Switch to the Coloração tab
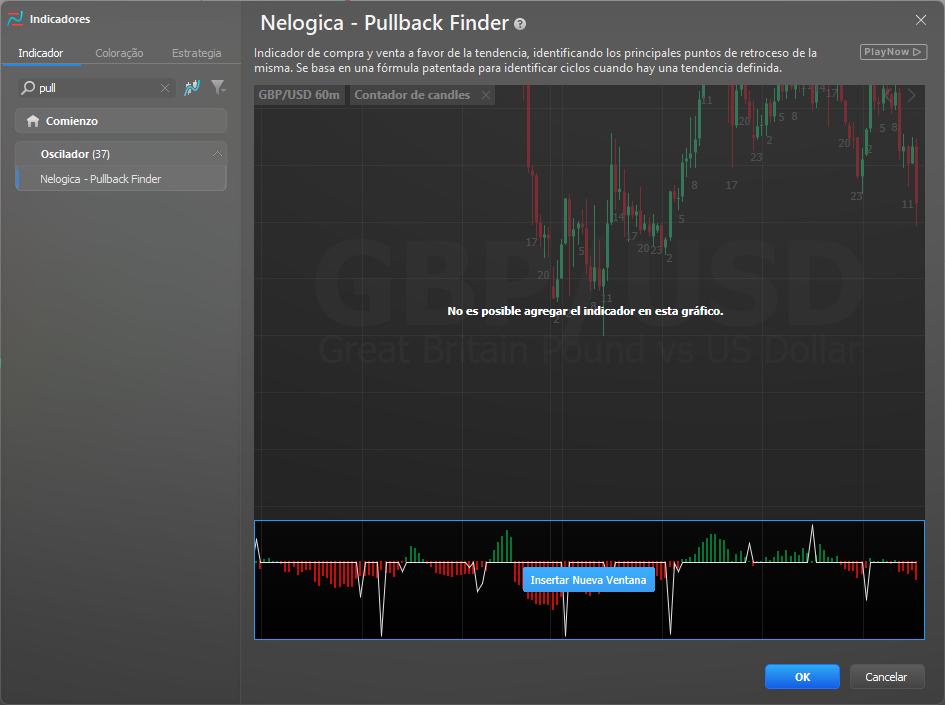Image resolution: width=945 pixels, height=705 pixels. (x=119, y=53)
